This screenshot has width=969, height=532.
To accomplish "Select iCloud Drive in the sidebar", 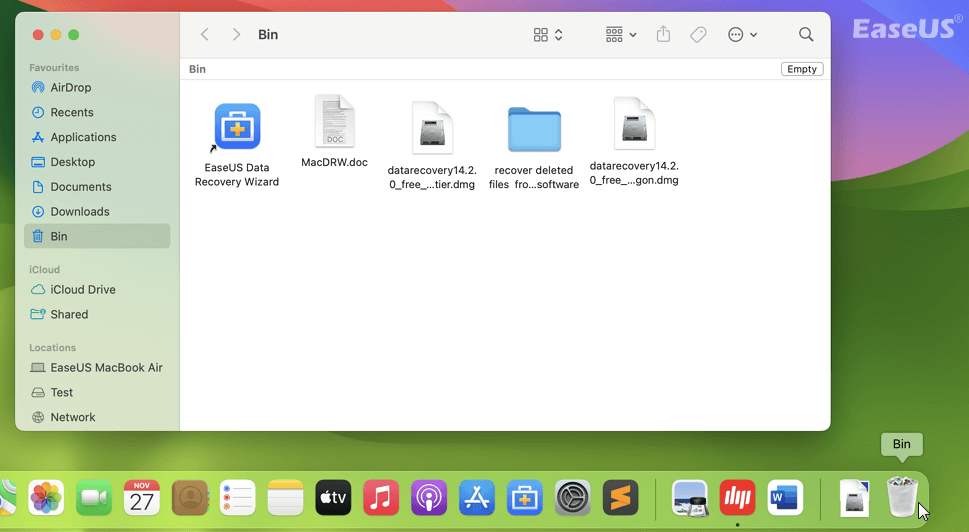I will pyautogui.click(x=83, y=290).
